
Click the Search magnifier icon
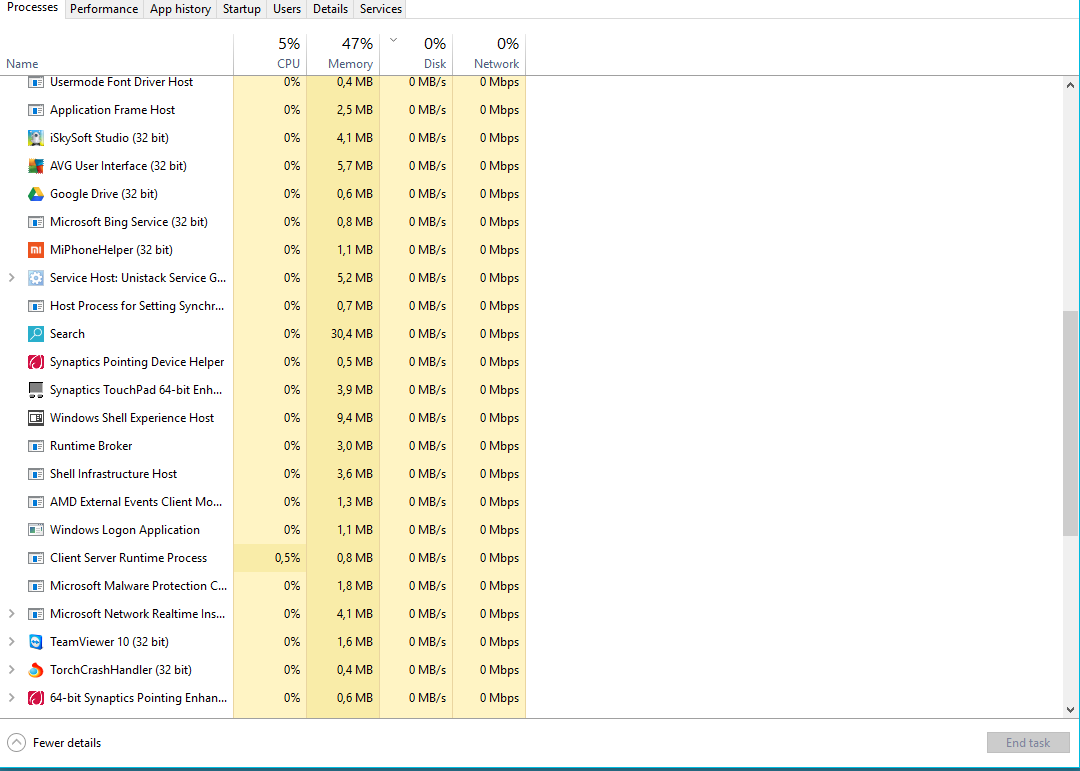click(36, 334)
